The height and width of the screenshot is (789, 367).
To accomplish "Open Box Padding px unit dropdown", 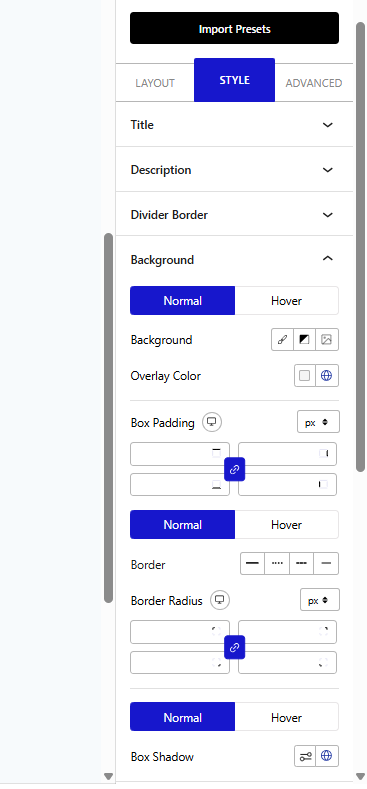I will click(x=318, y=422).
